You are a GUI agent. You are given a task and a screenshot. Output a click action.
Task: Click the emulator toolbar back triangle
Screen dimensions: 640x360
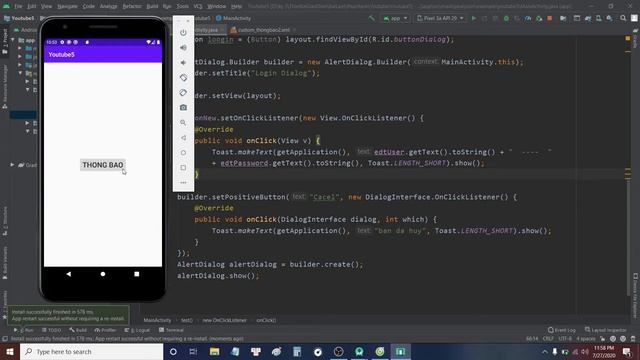coord(183,138)
